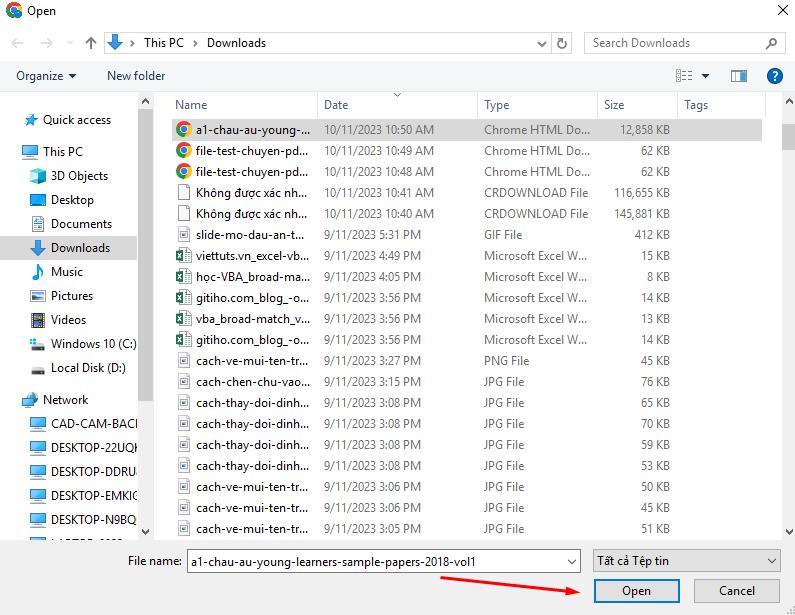Click Downloads in address breadcrumb

(236, 43)
